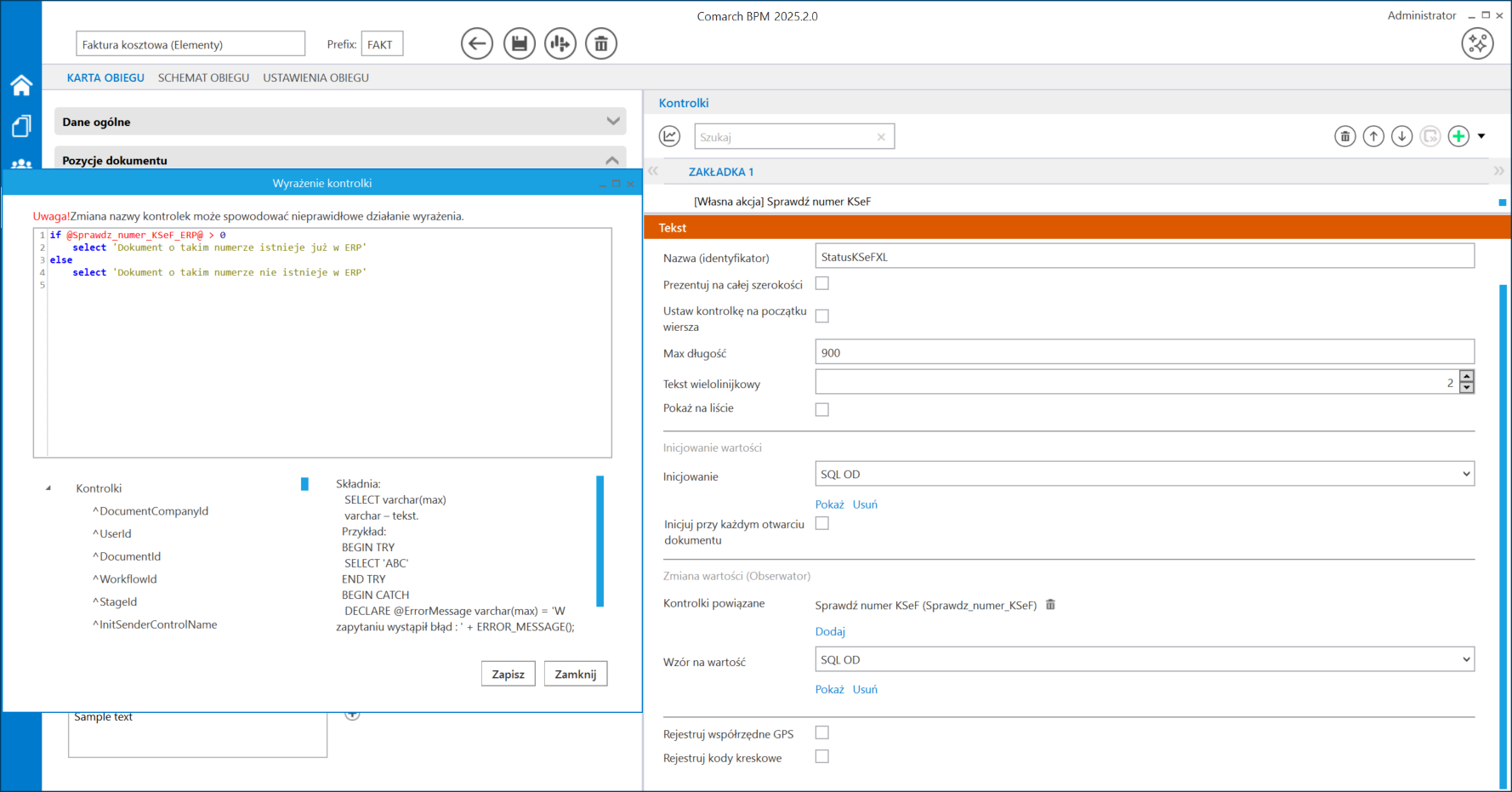The height and width of the screenshot is (792, 1512).
Task: Click Dodaj link for Kontrolki powiązane
Action: point(830,631)
